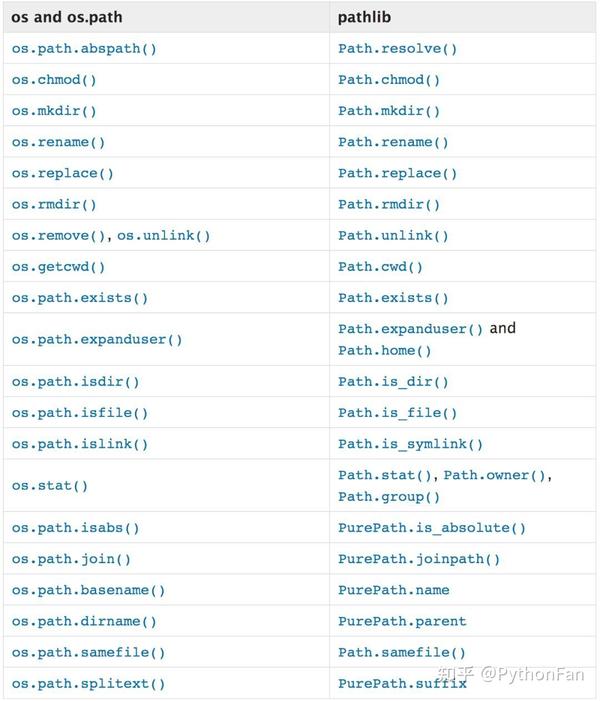Open the os.path.splitext() link
The image size is (600, 701).
[88, 684]
